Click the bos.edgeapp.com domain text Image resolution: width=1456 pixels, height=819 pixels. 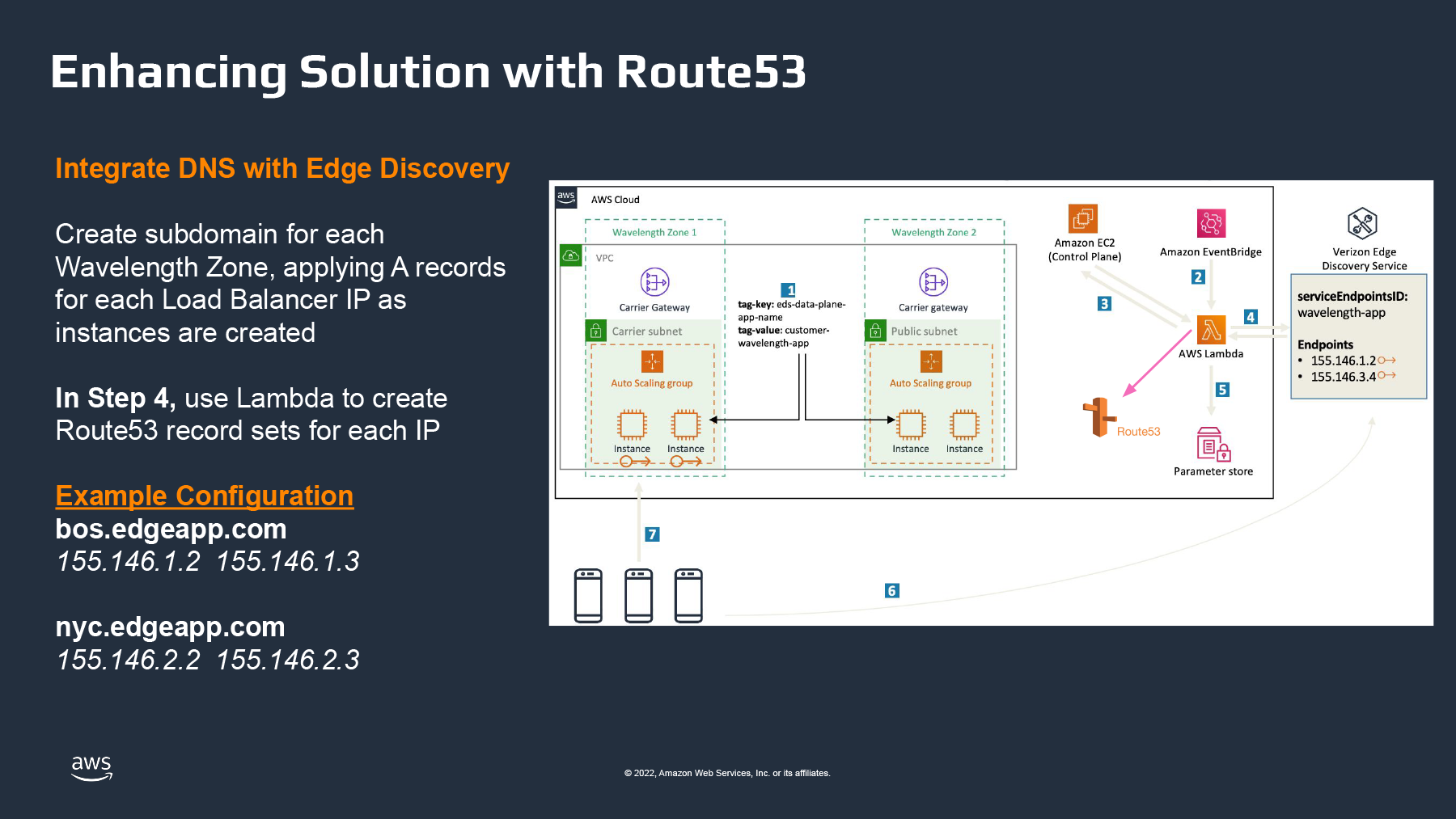tap(171, 529)
